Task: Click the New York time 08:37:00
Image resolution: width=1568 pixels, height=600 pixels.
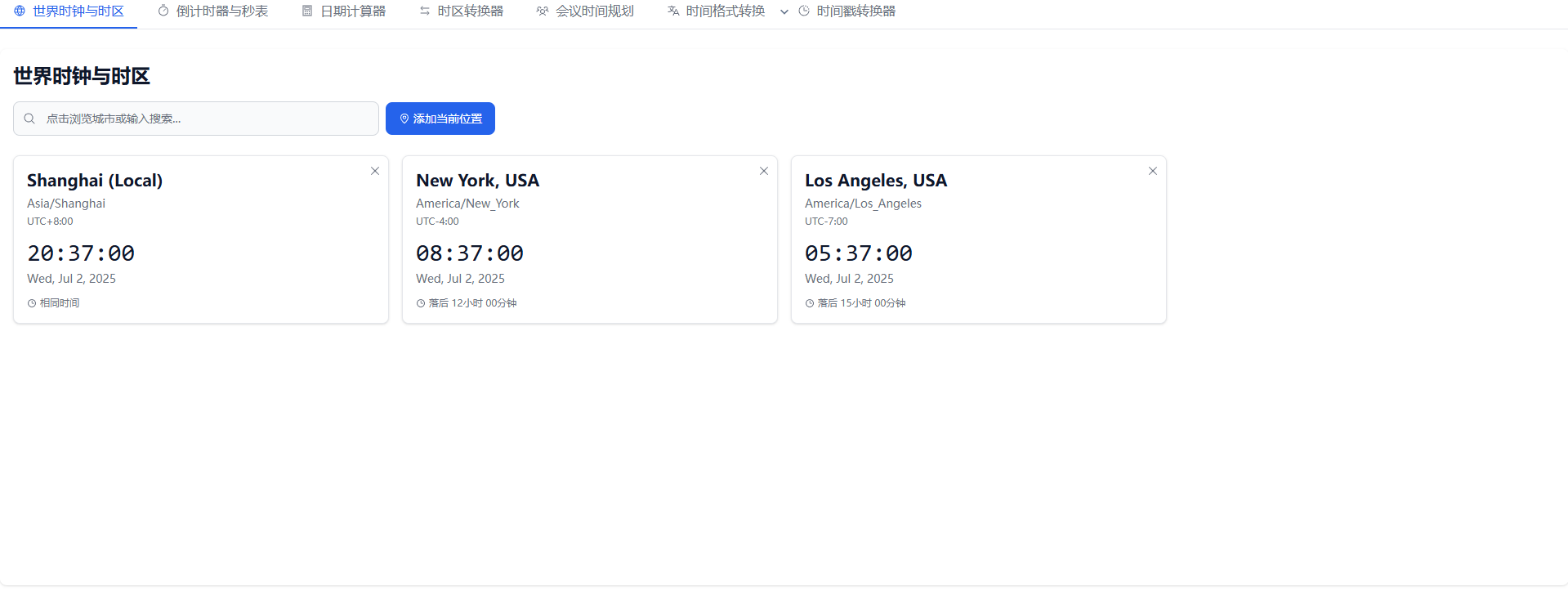Action: tap(470, 253)
